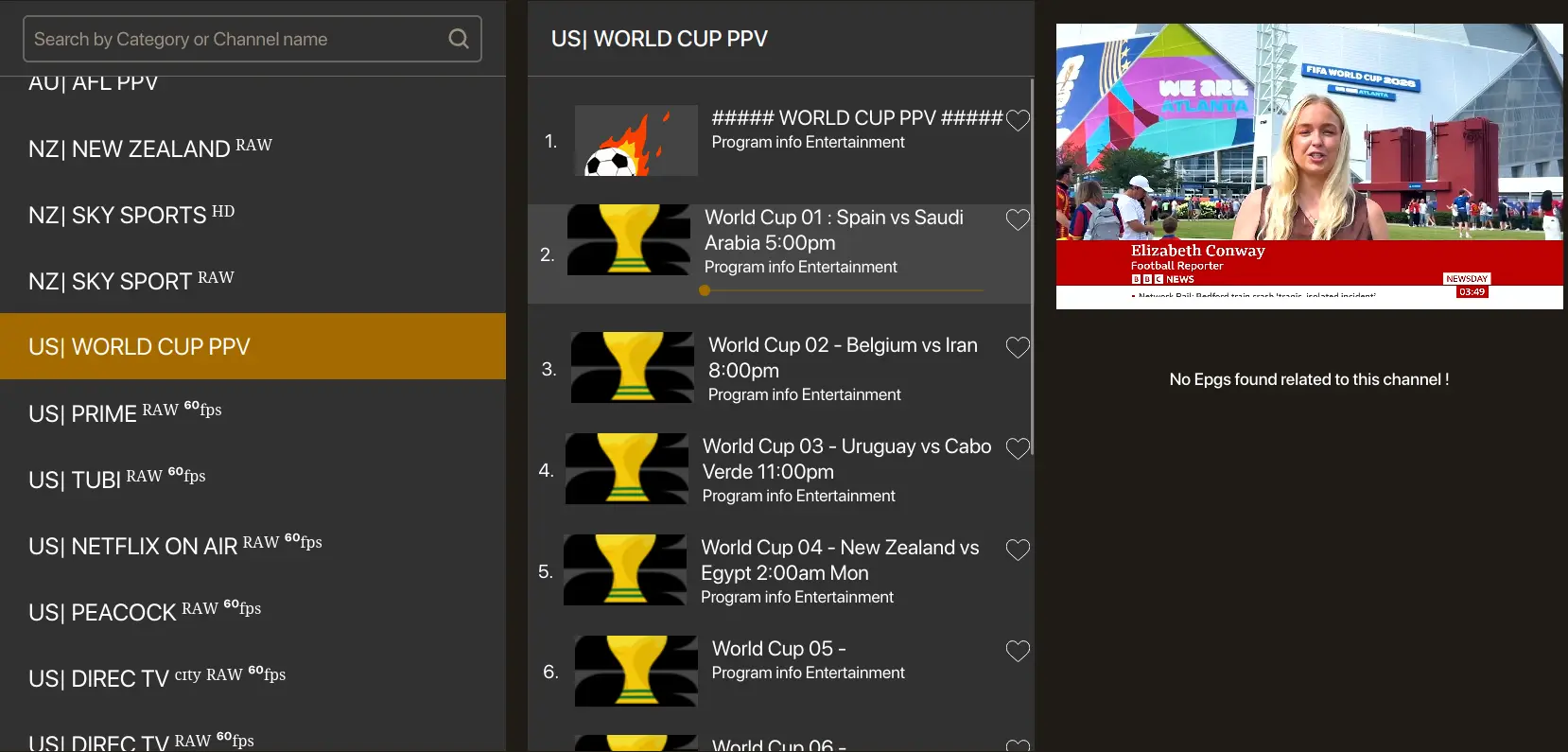The width and height of the screenshot is (1568, 752).
Task: Open trophy thumbnail for World Cup 02
Action: (633, 368)
